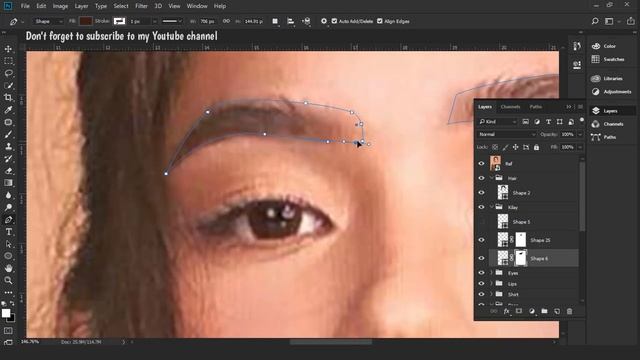Click the Stroke color swatch
This screenshot has width=640, height=360.
119,21
